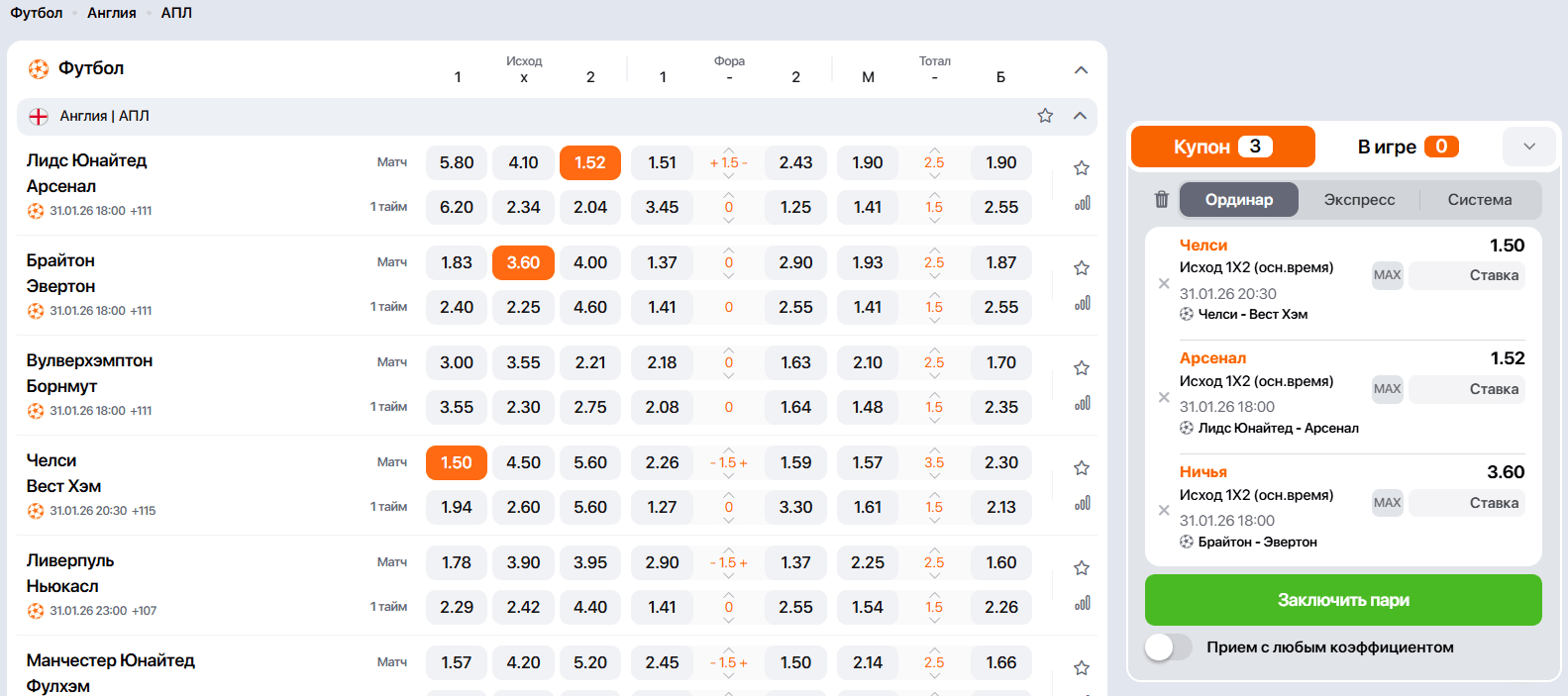
Task: Star the Челси – Вест Хэм match
Action: click(1082, 468)
